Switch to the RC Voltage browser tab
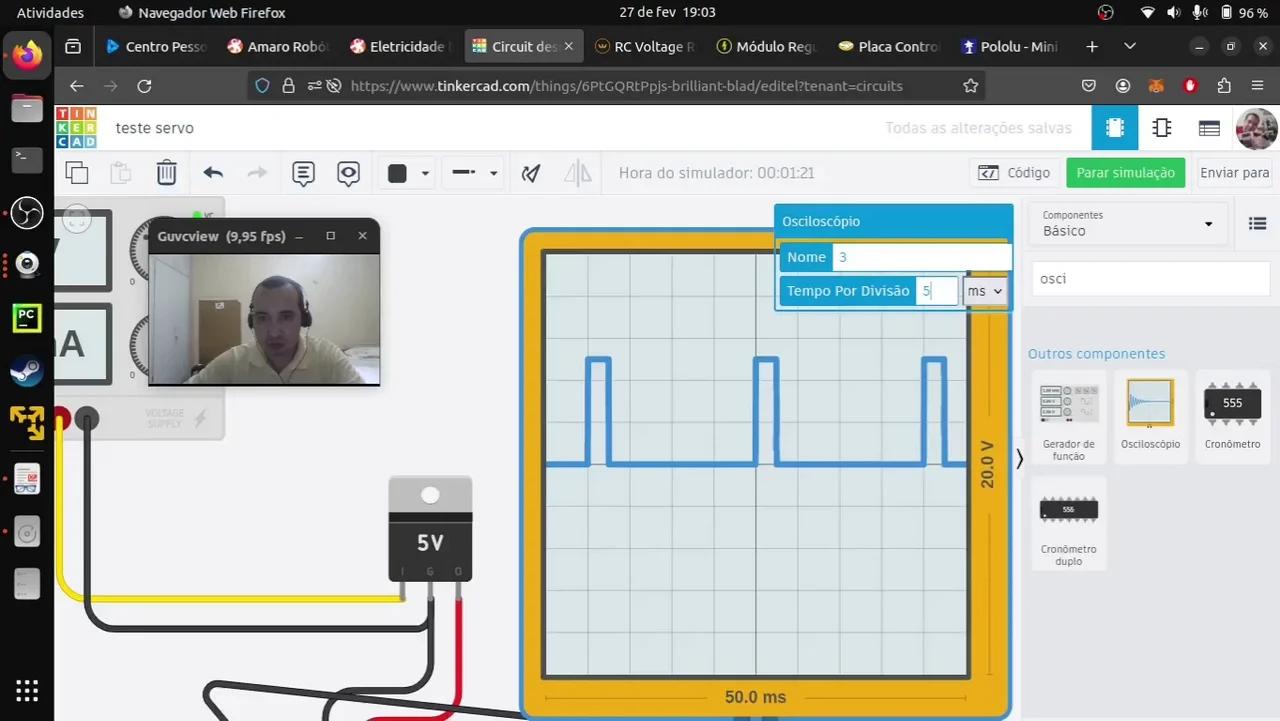1280x721 pixels. point(645,46)
